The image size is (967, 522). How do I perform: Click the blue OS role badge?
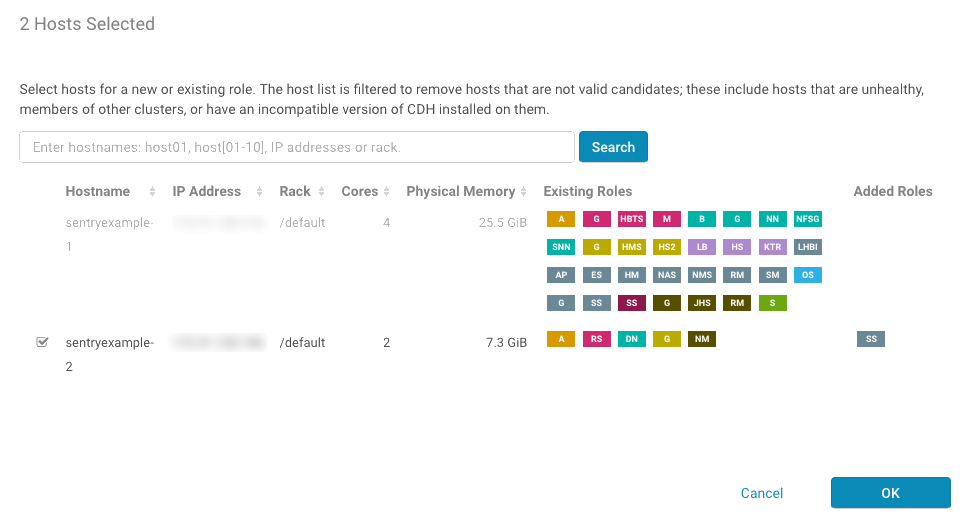pos(807,275)
